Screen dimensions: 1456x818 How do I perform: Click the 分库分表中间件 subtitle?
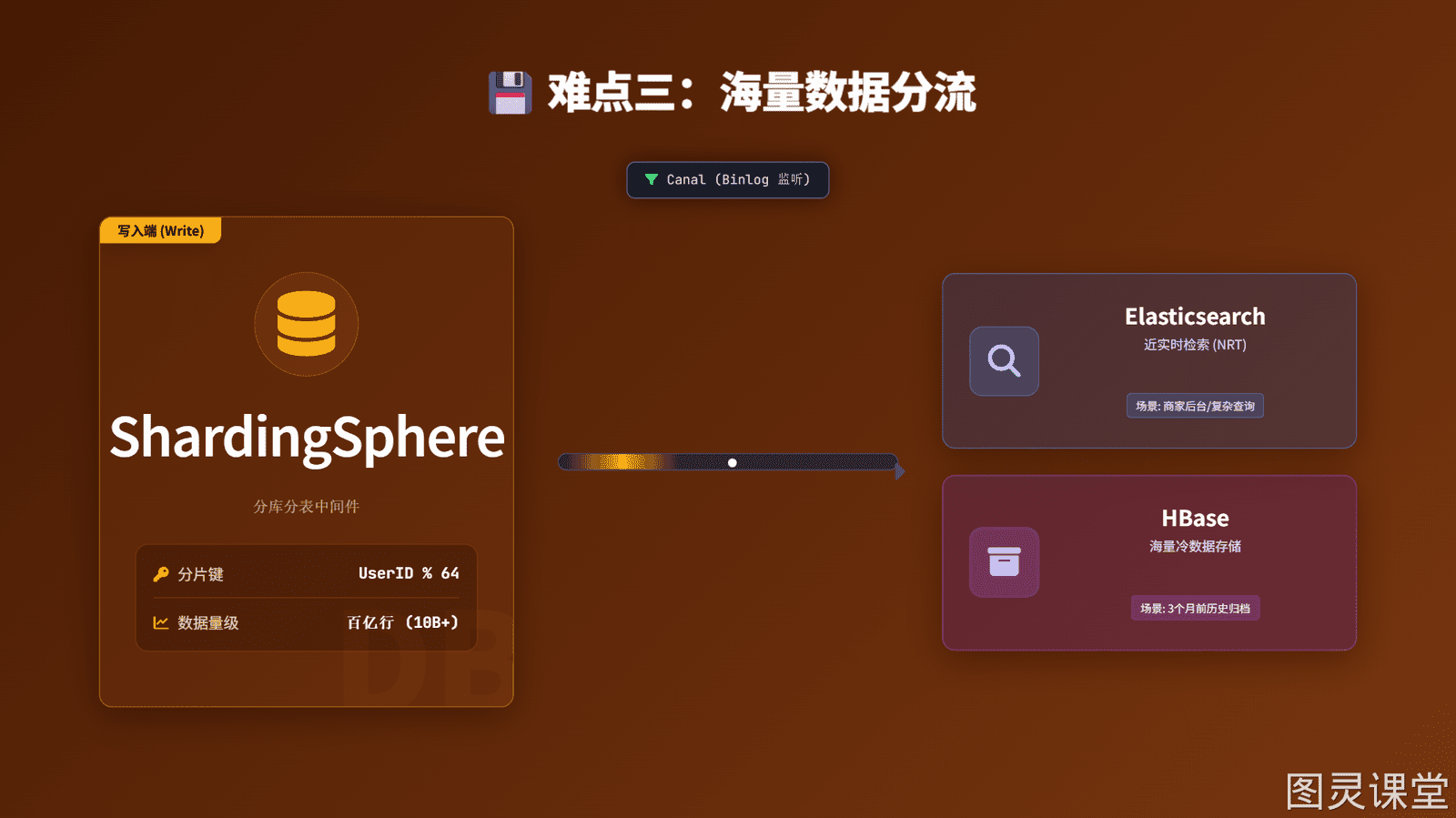pos(307,507)
